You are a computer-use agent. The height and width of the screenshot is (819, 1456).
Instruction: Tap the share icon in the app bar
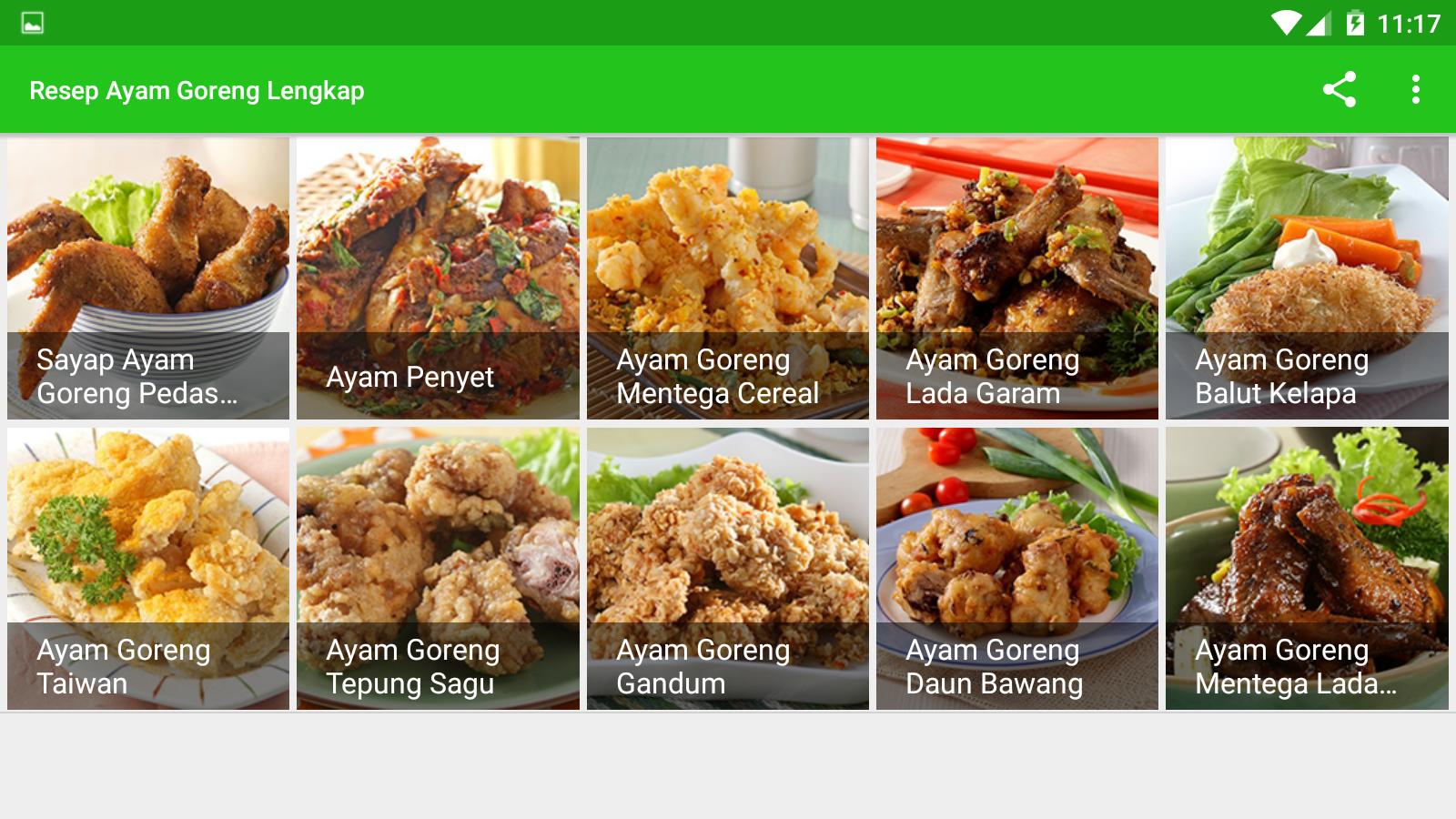(x=1339, y=89)
